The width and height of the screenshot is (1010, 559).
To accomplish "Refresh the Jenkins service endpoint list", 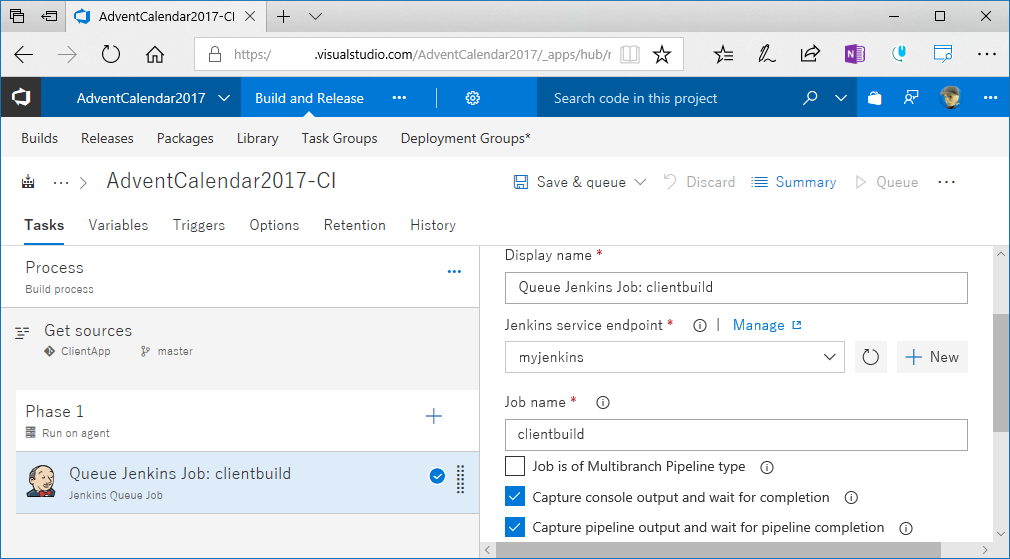I will coord(870,357).
